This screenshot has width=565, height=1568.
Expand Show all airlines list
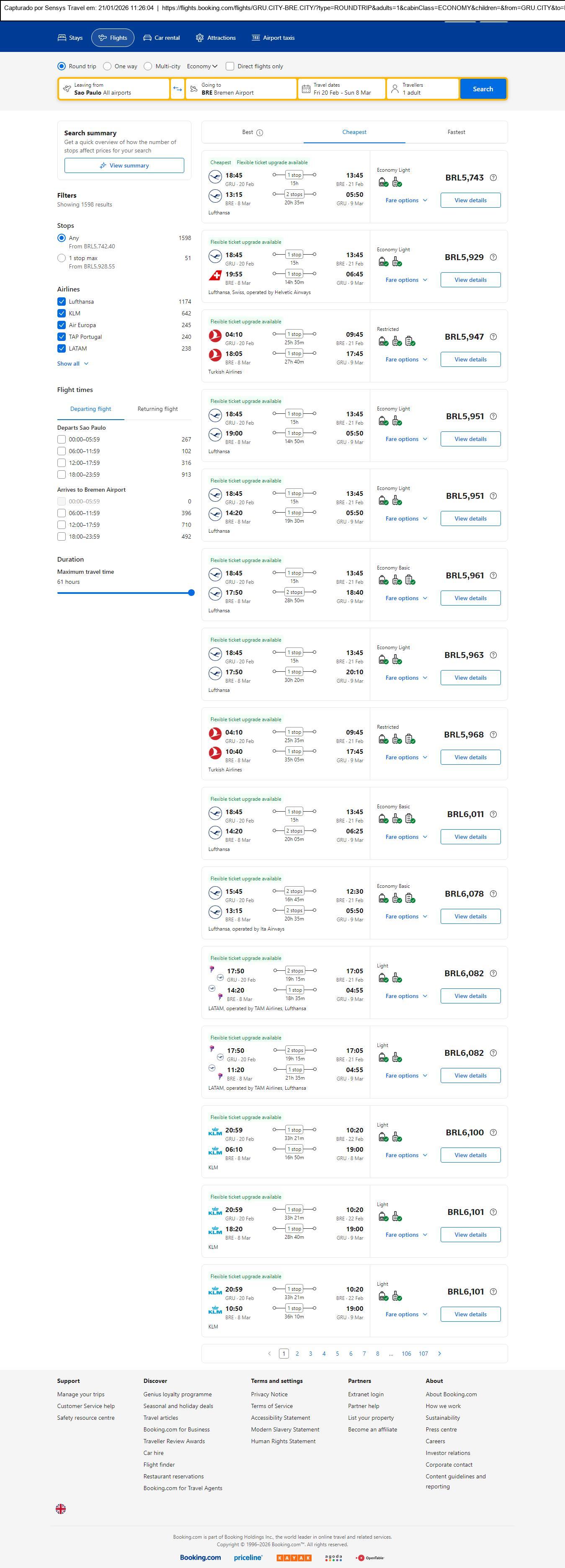click(x=73, y=364)
